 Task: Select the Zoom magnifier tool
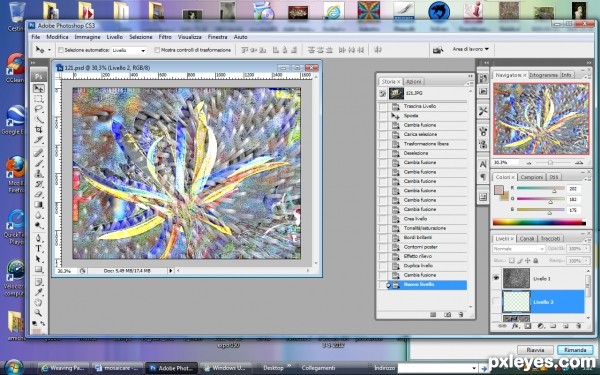pyautogui.click(x=39, y=313)
